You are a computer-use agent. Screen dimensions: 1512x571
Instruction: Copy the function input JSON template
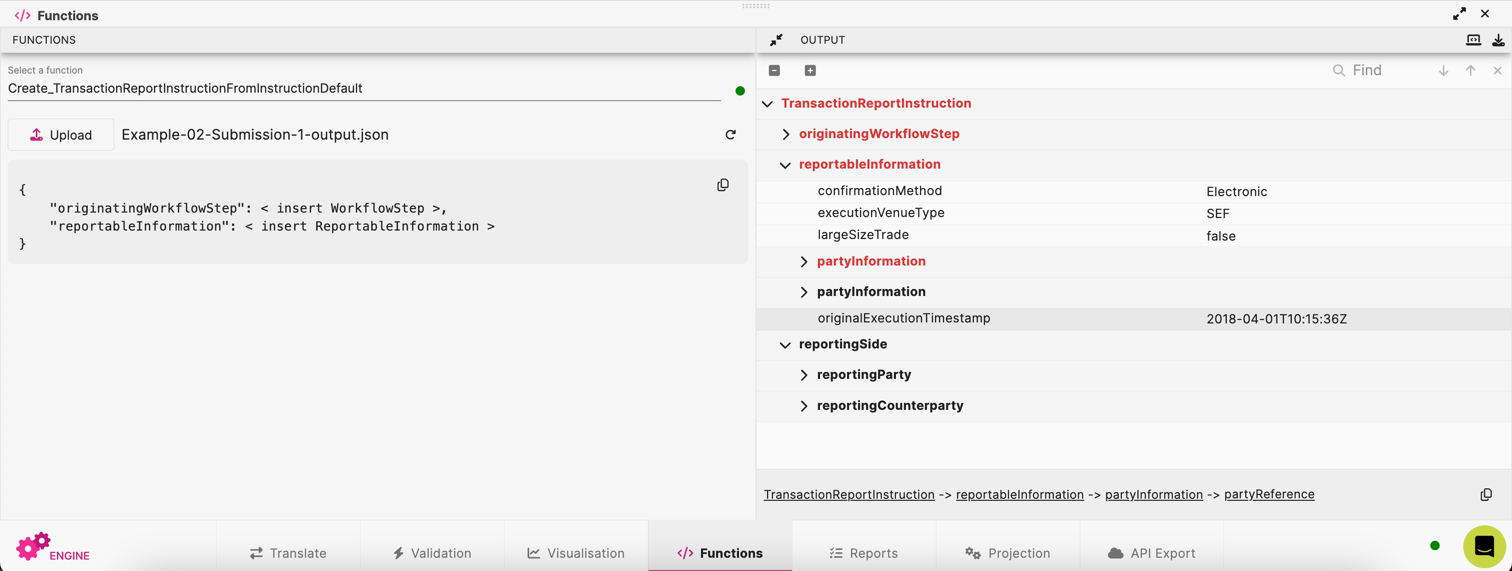723,185
